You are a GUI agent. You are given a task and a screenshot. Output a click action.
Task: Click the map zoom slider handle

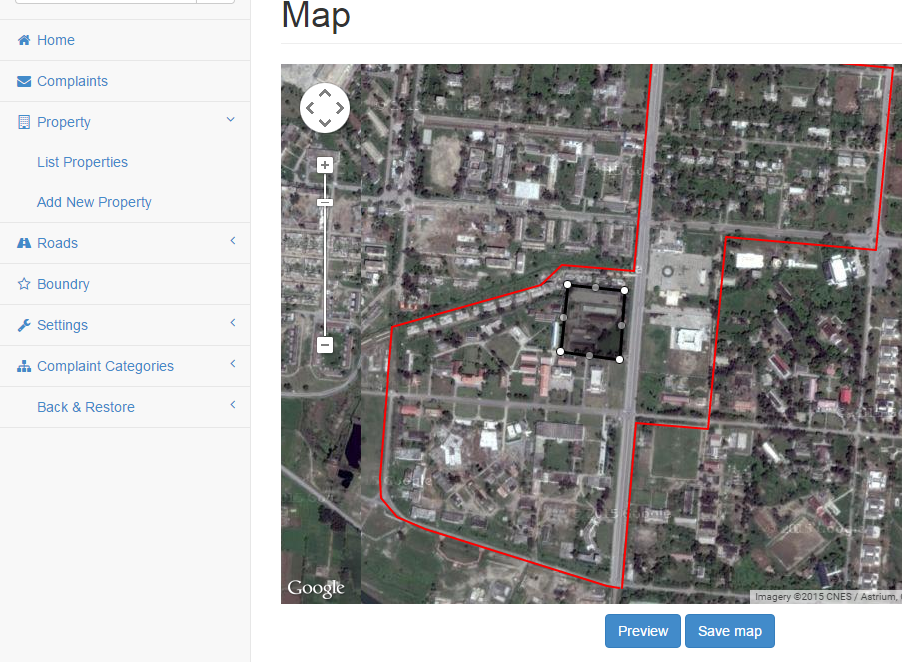325,203
